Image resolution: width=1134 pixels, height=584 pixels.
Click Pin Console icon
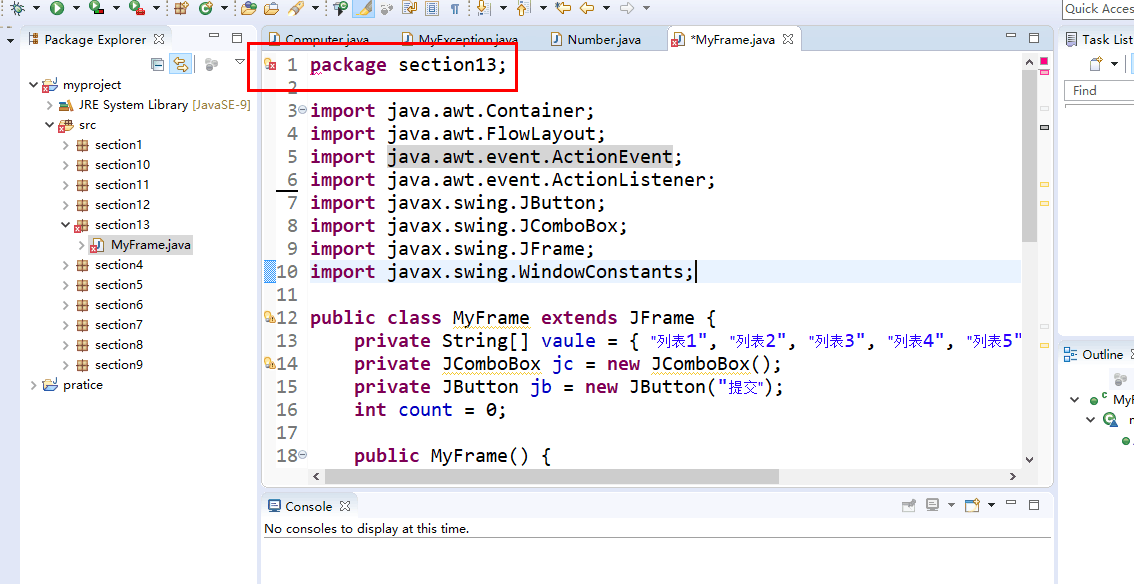tap(909, 505)
